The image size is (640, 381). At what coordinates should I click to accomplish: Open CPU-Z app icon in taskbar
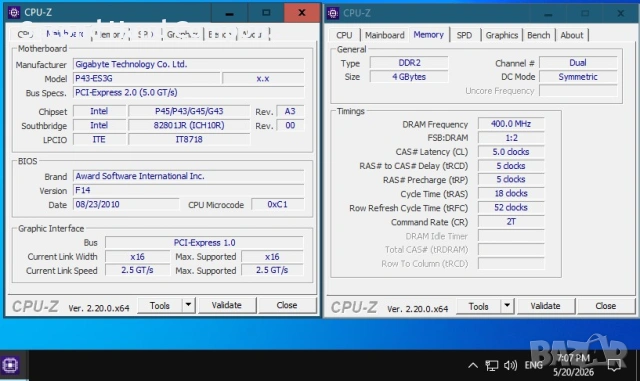[10, 365]
